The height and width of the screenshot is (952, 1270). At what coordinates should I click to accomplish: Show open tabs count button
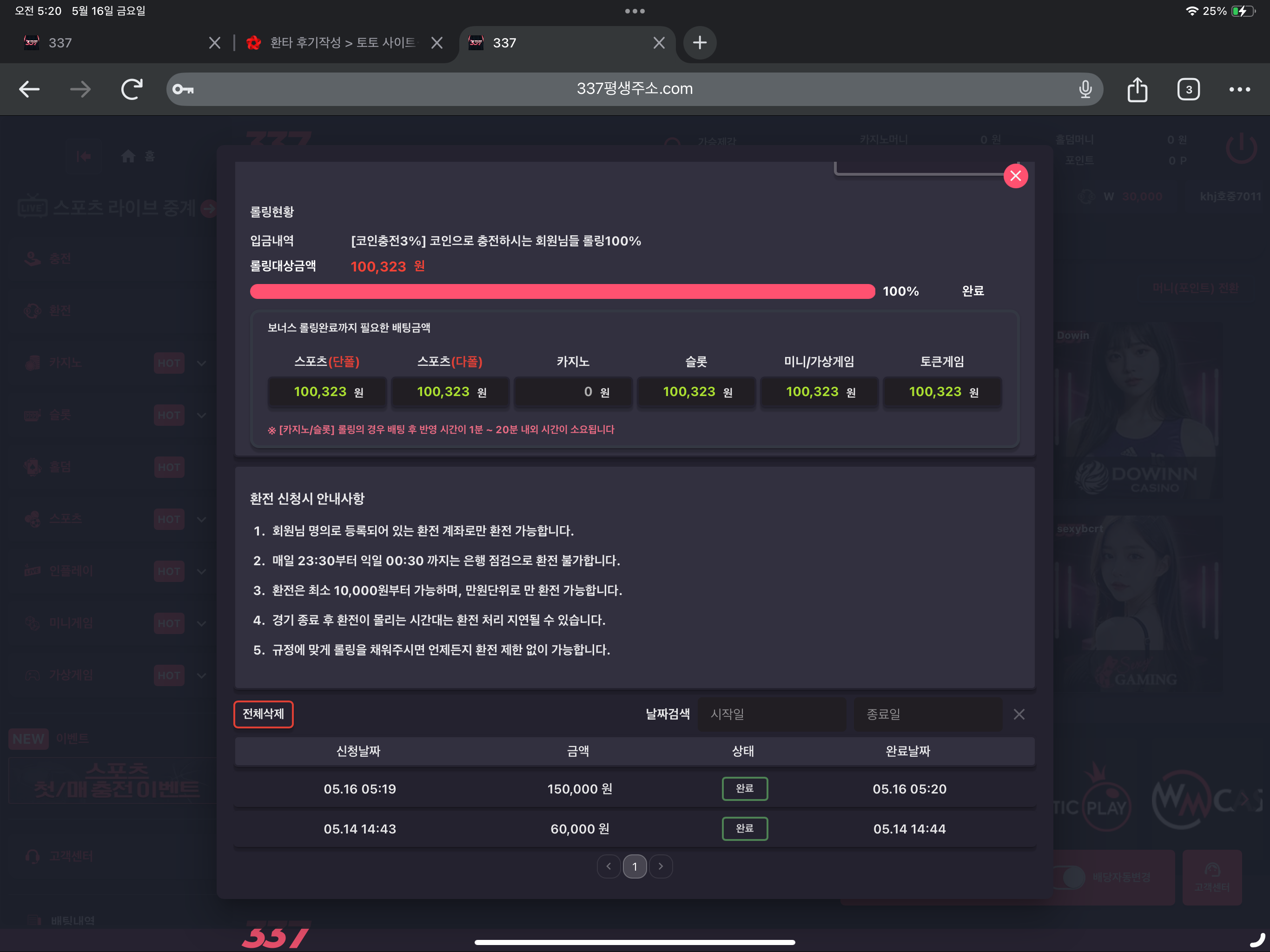point(1189,89)
